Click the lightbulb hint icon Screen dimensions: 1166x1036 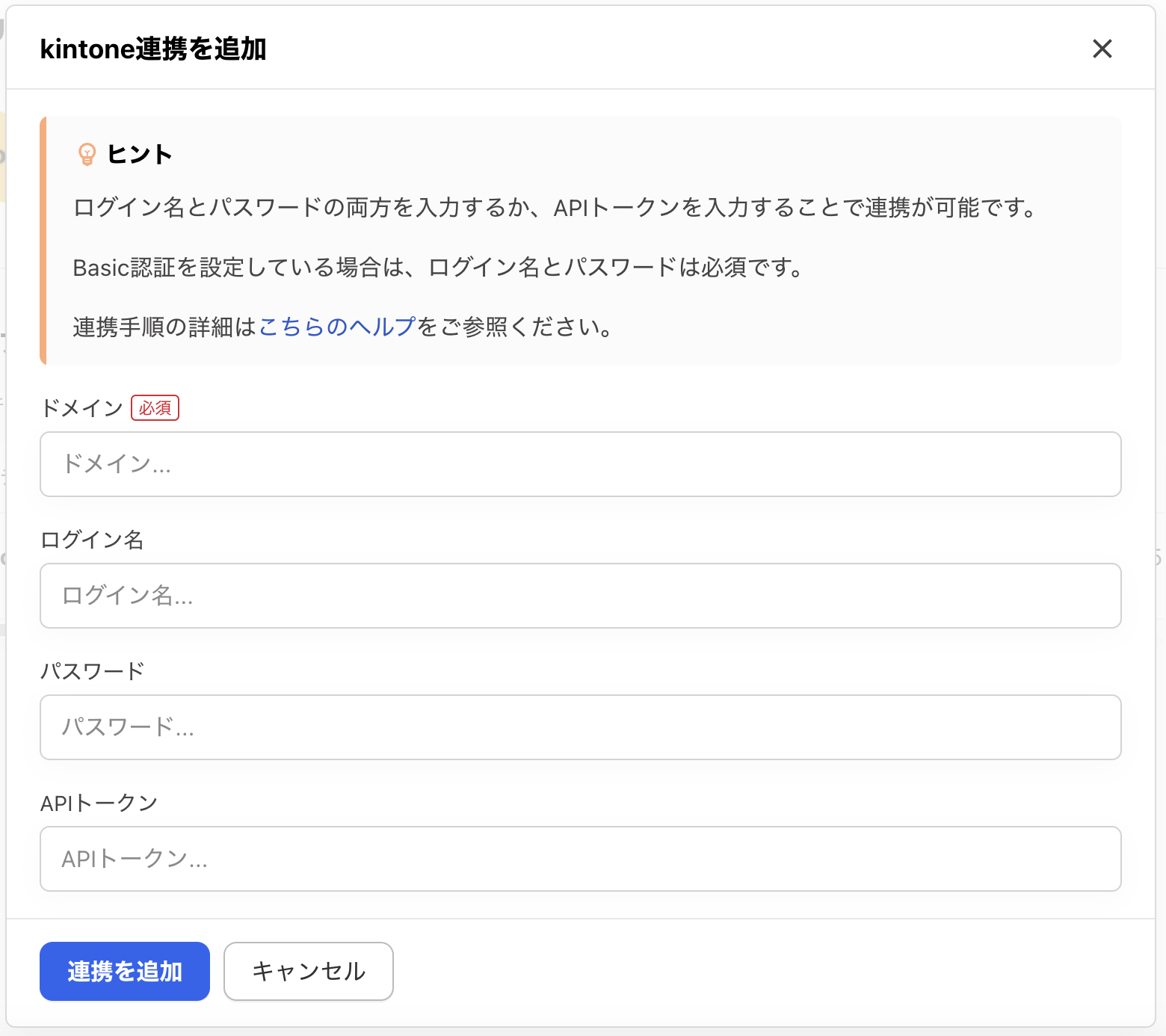[87, 154]
